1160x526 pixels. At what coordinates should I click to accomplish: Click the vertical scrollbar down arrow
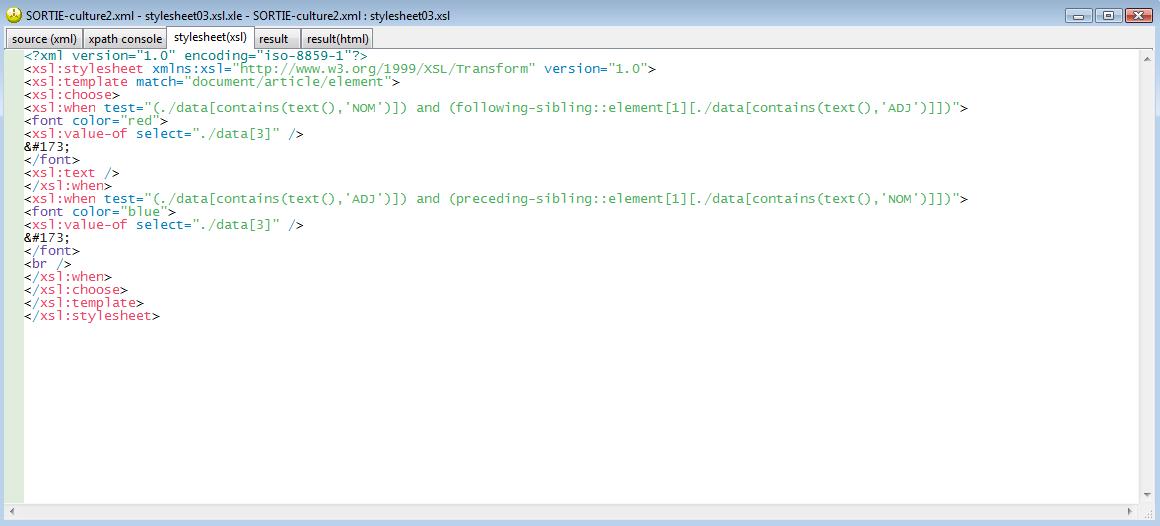(1146, 496)
